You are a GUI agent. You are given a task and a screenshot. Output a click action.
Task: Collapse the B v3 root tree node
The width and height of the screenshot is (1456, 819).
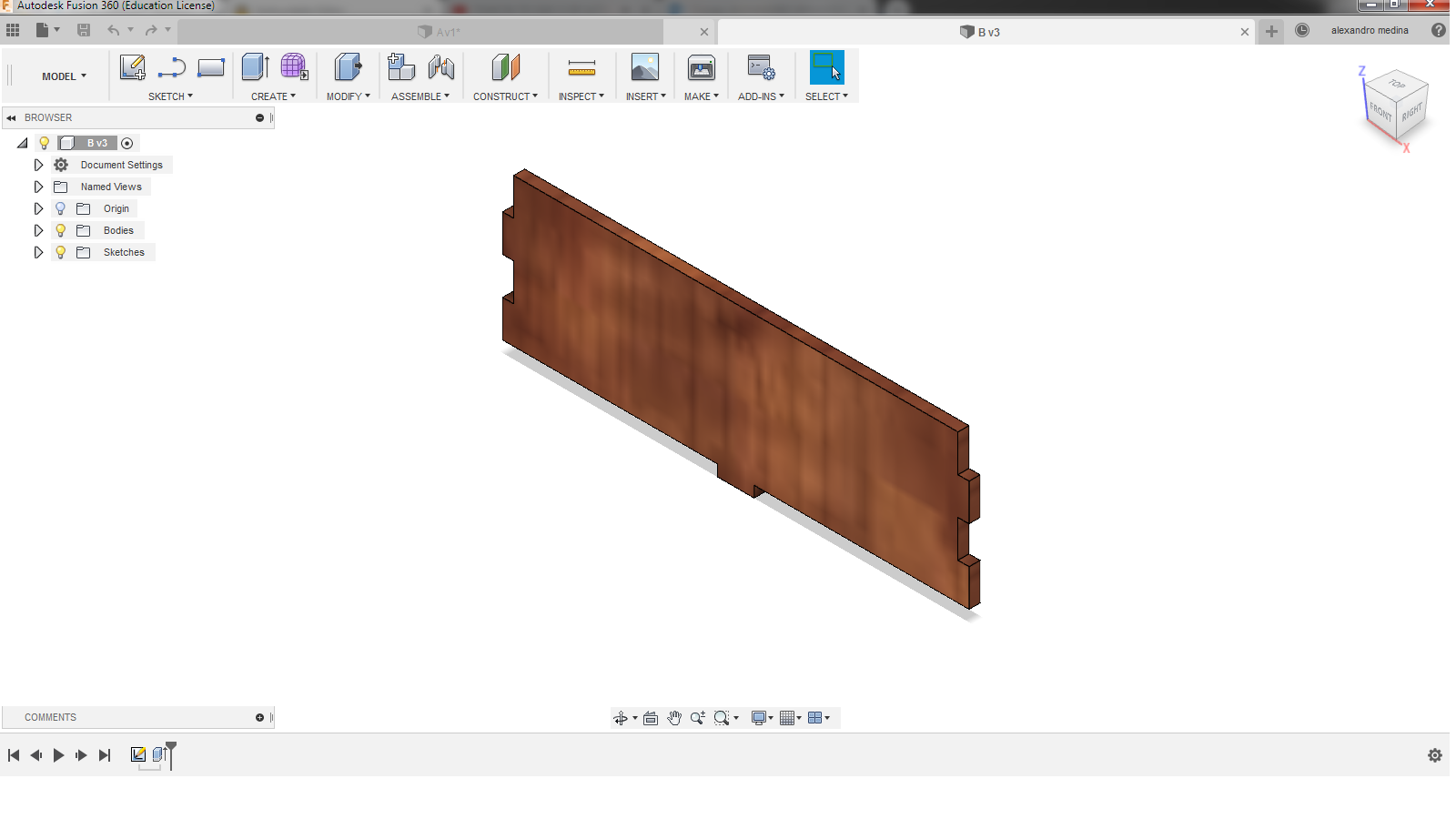[x=23, y=143]
